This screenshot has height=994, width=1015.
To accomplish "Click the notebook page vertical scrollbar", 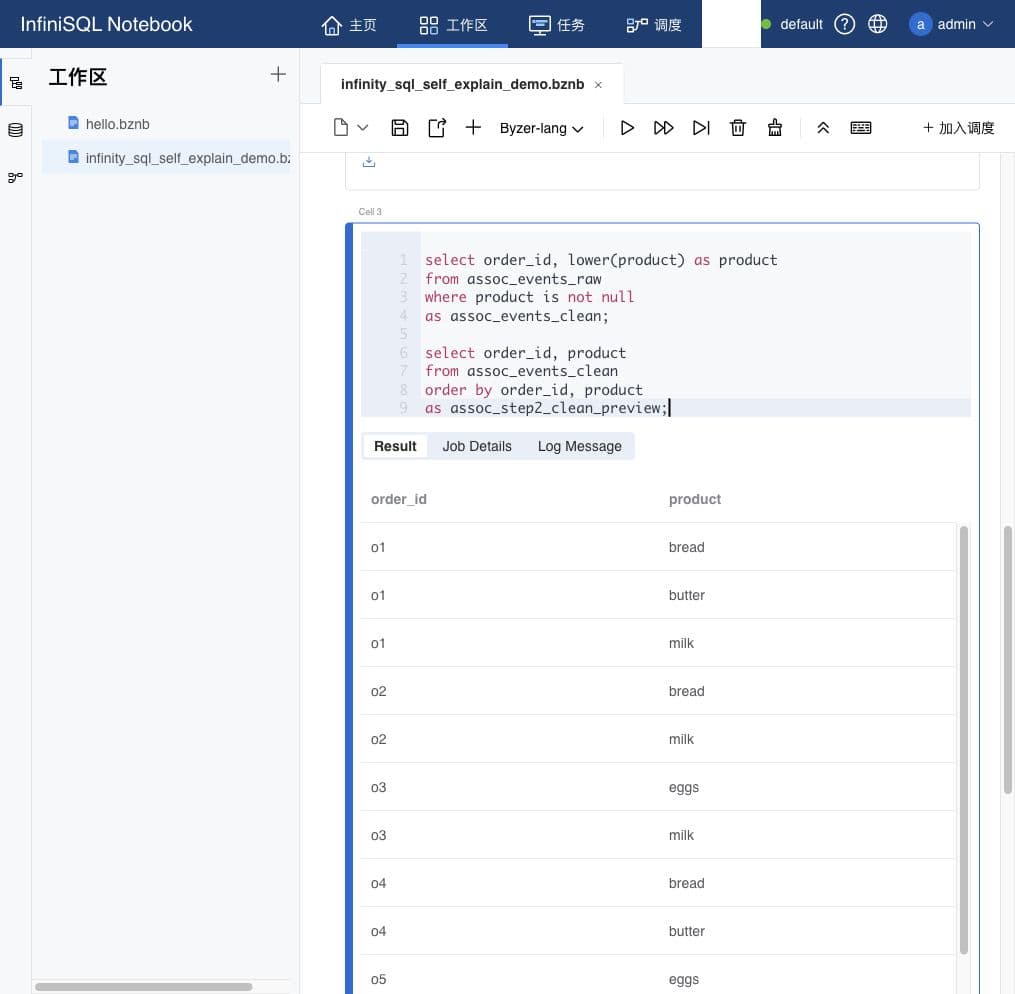I will tap(1007, 659).
